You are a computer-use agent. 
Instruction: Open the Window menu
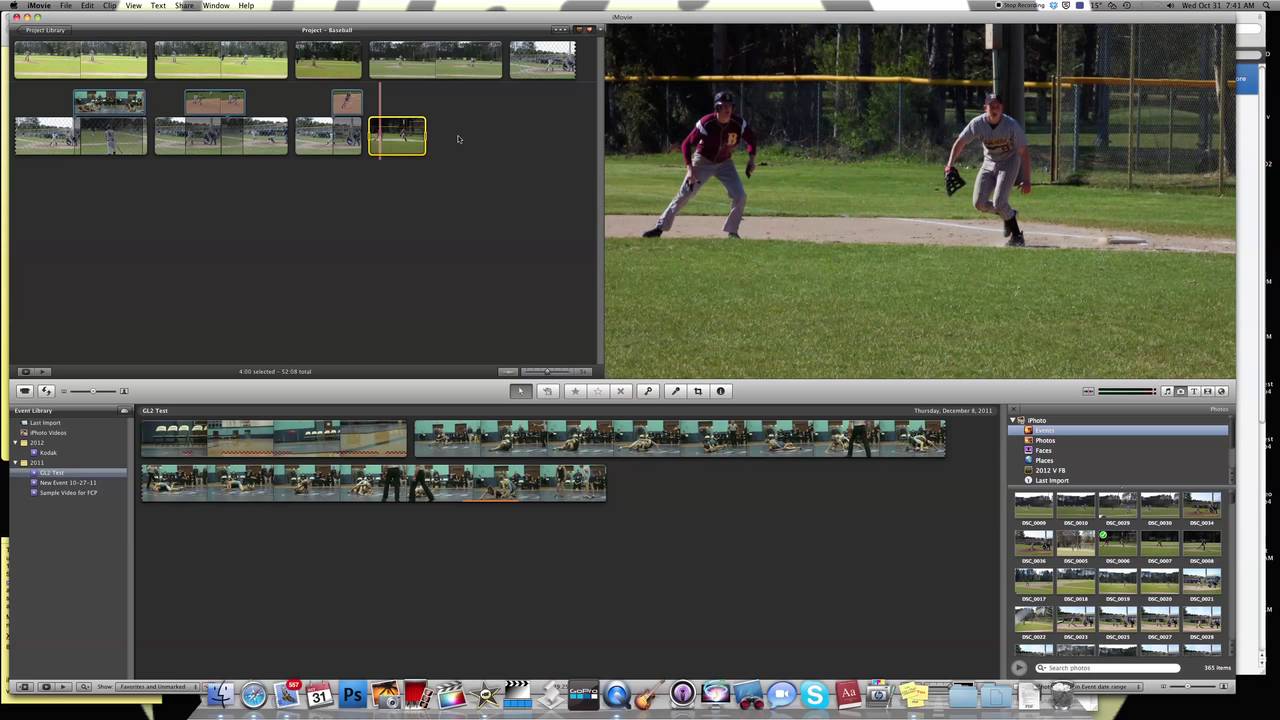pos(216,5)
